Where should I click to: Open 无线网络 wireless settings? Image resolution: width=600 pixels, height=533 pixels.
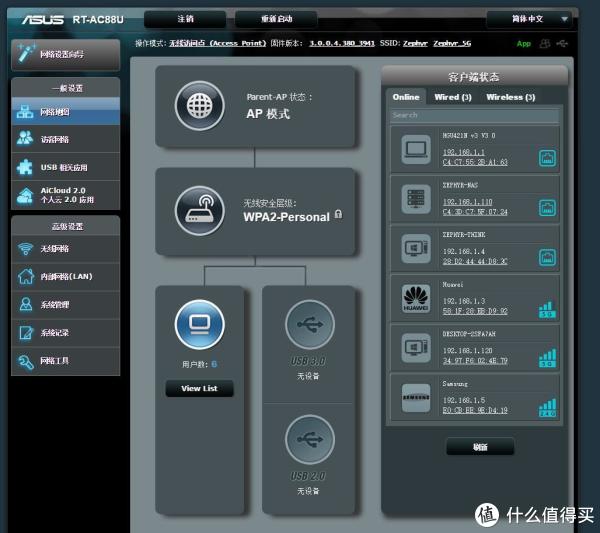pos(65,249)
